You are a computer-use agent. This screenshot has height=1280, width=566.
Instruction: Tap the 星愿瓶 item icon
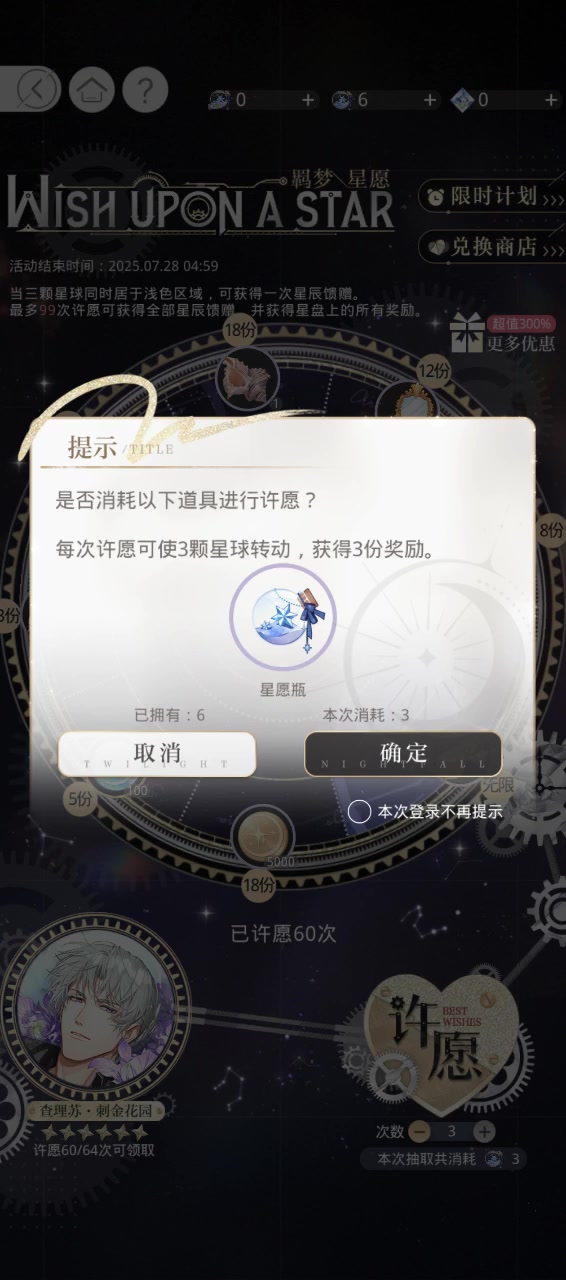(282, 620)
